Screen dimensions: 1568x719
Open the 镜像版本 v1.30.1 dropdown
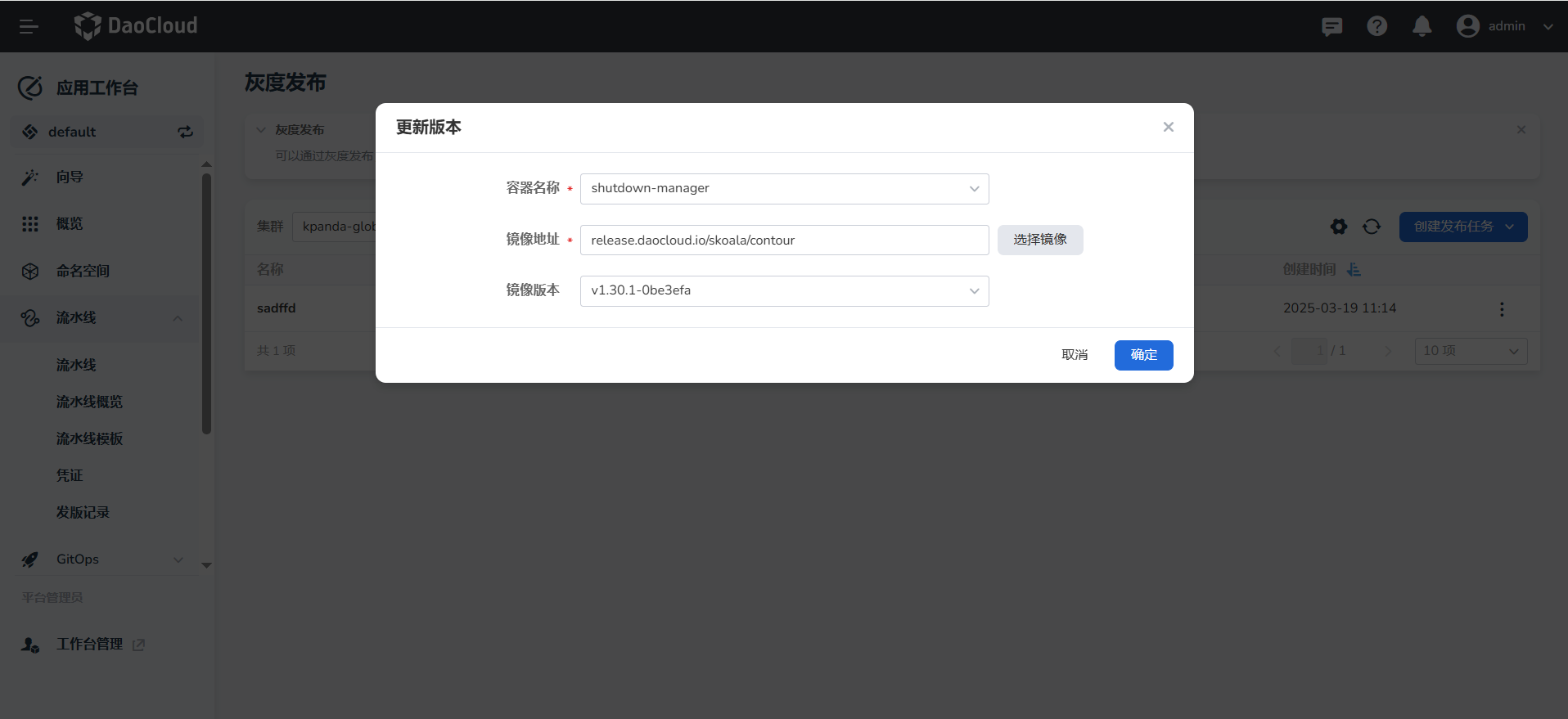click(x=784, y=291)
